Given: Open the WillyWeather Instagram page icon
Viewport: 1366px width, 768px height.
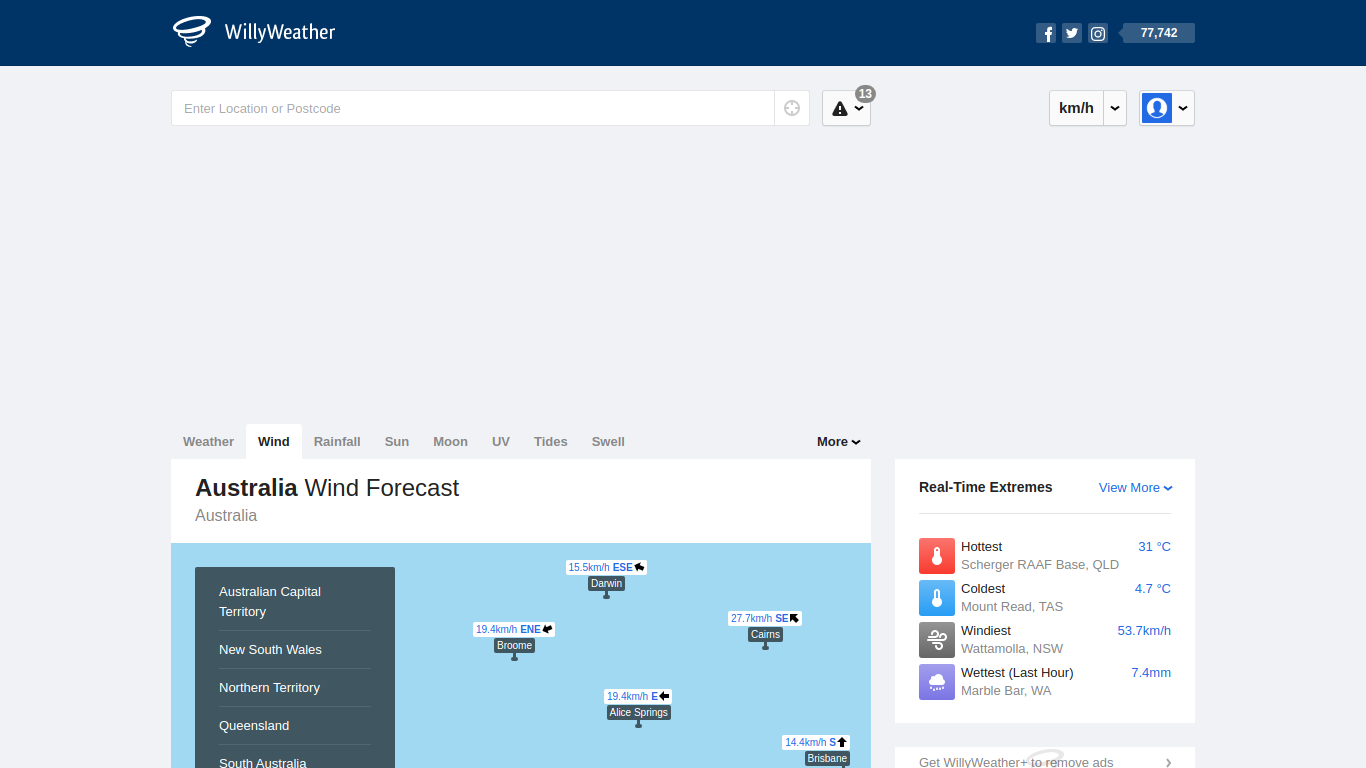Looking at the screenshot, I should point(1098,33).
